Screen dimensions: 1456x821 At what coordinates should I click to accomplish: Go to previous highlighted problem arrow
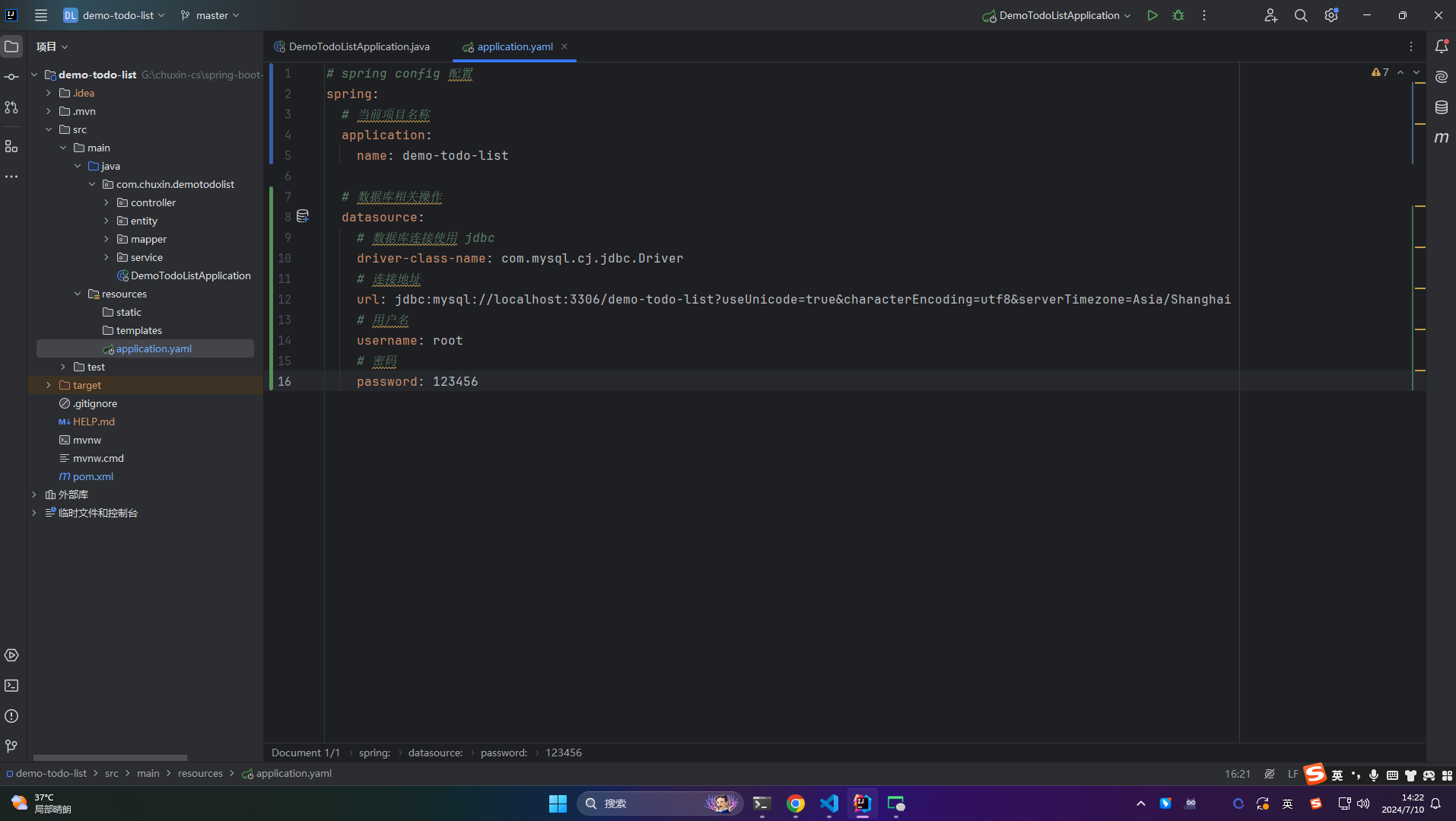click(1400, 72)
